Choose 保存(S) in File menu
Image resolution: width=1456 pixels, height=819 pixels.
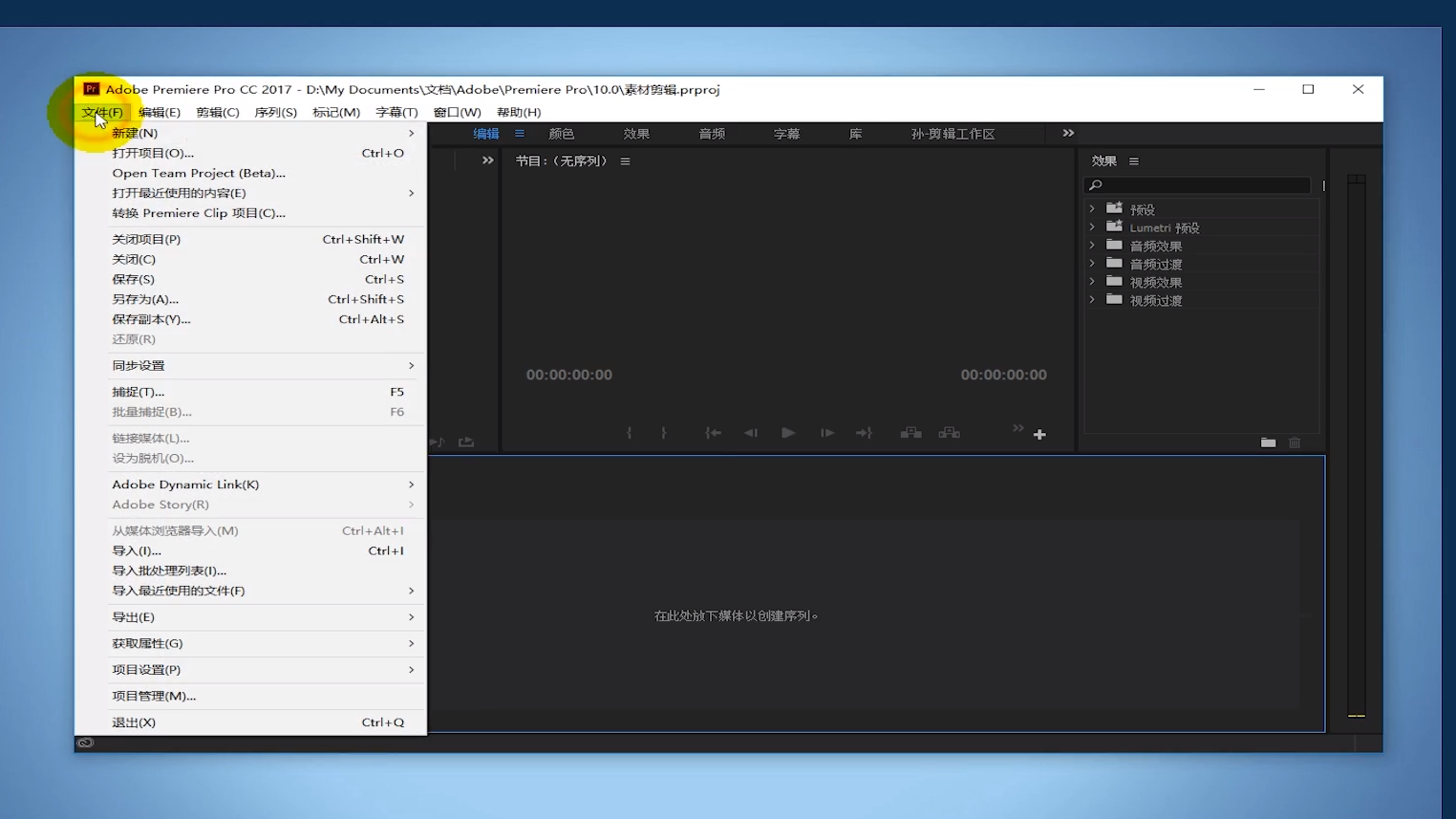tap(250, 279)
